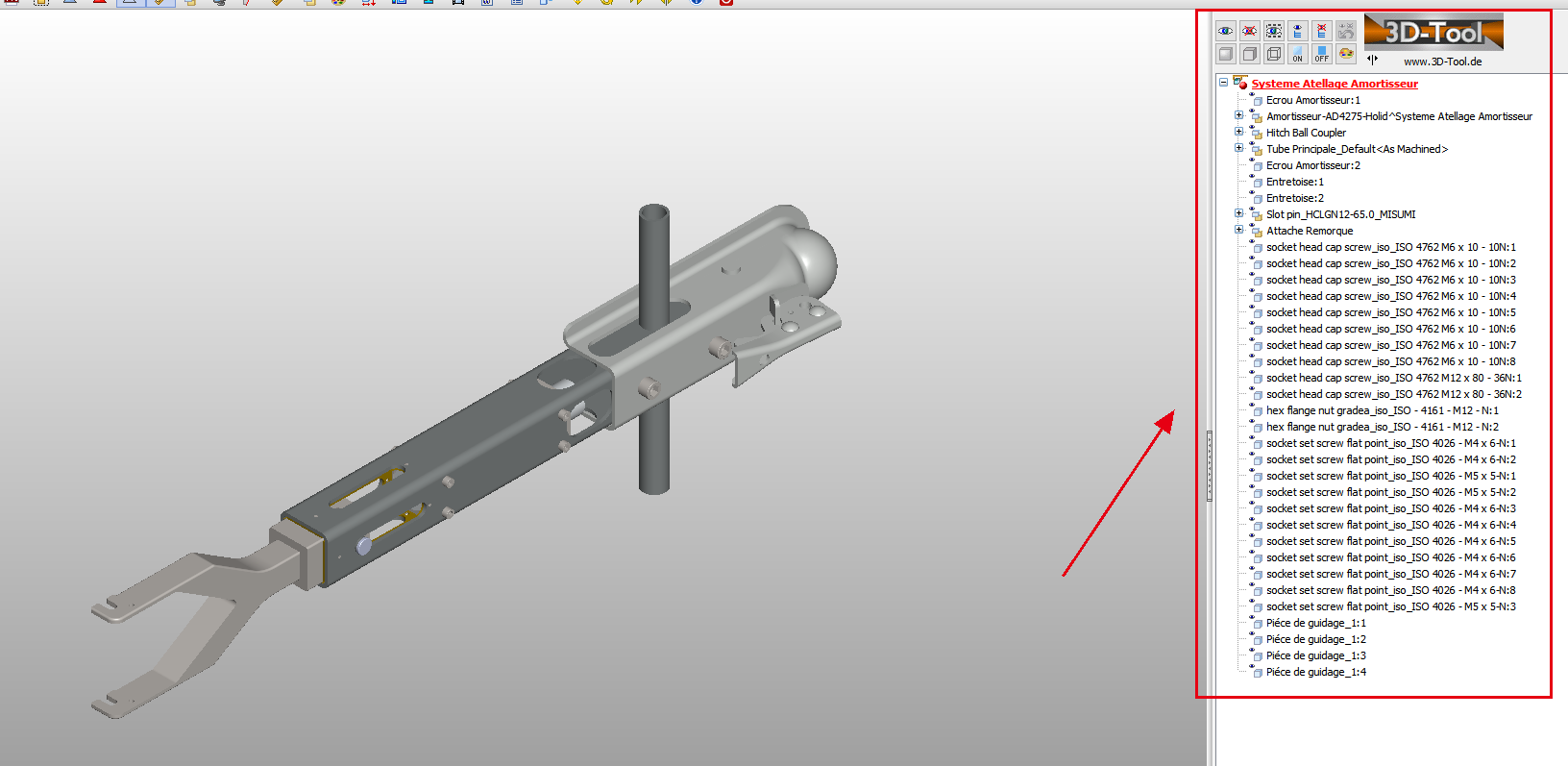This screenshot has width=1568, height=766.
Task: Open the color palette icon
Action: [1345, 54]
